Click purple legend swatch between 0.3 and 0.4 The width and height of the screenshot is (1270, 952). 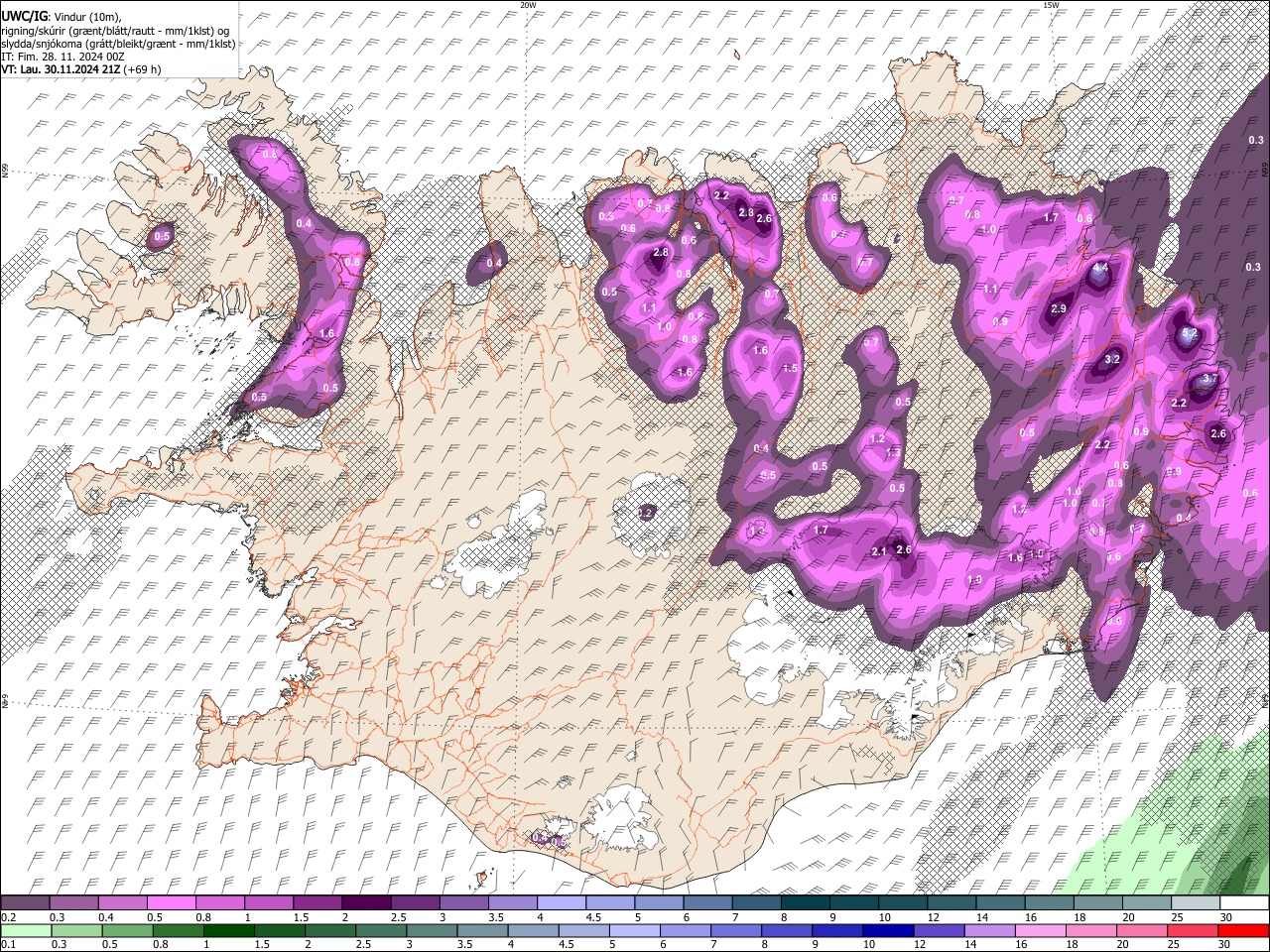[74, 903]
